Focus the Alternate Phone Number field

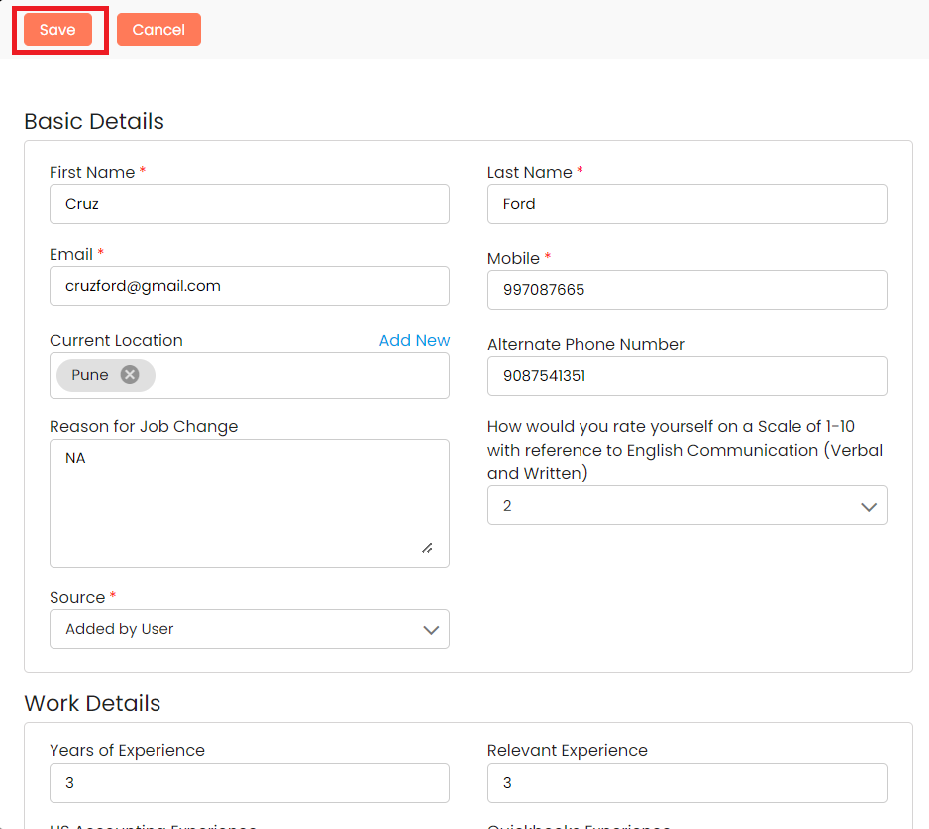pyautogui.click(x=687, y=376)
